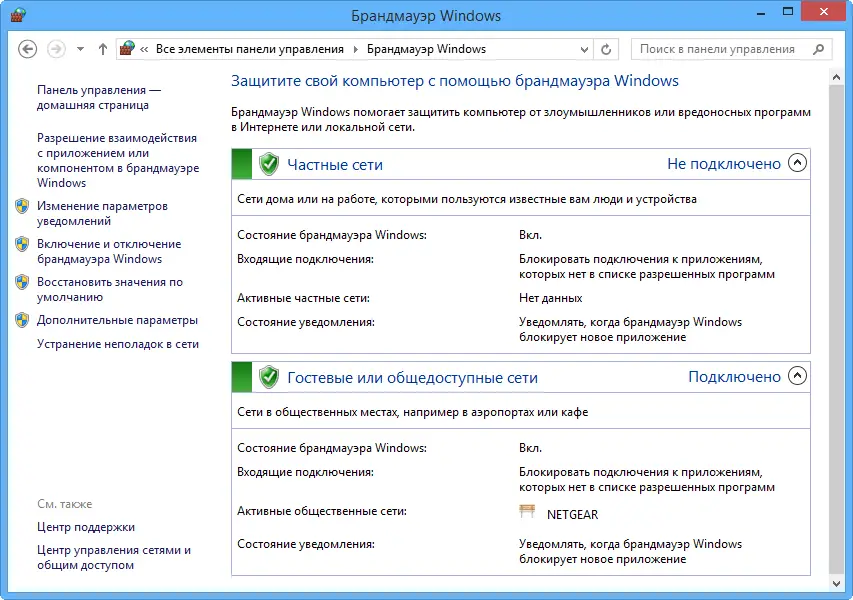The height and width of the screenshot is (600, 853).
Task: Open the recent locations dropdown arrow
Action: tap(80, 49)
